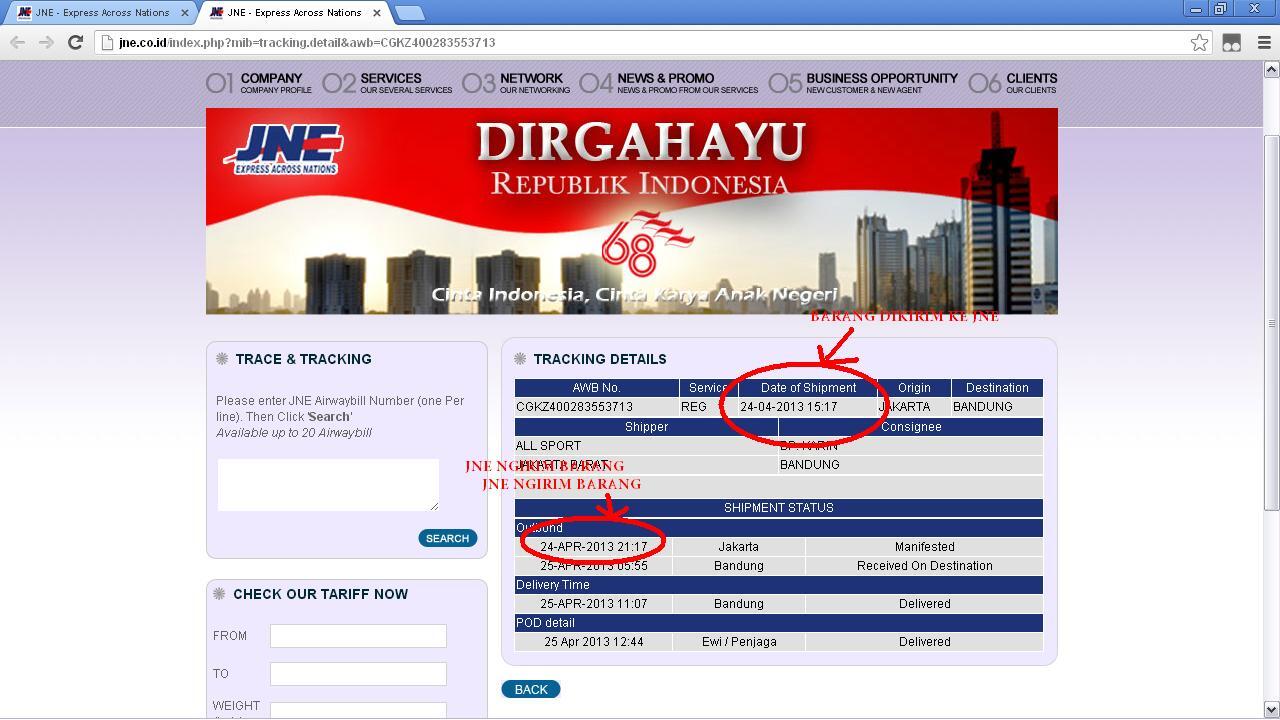Open the 05 Business Opportunity menu

(x=863, y=83)
